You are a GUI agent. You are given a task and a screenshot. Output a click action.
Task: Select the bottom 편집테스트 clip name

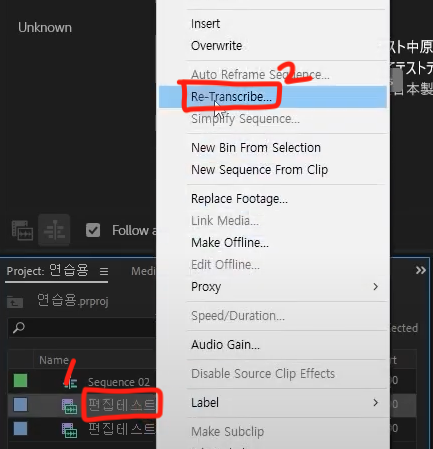click(x=122, y=429)
